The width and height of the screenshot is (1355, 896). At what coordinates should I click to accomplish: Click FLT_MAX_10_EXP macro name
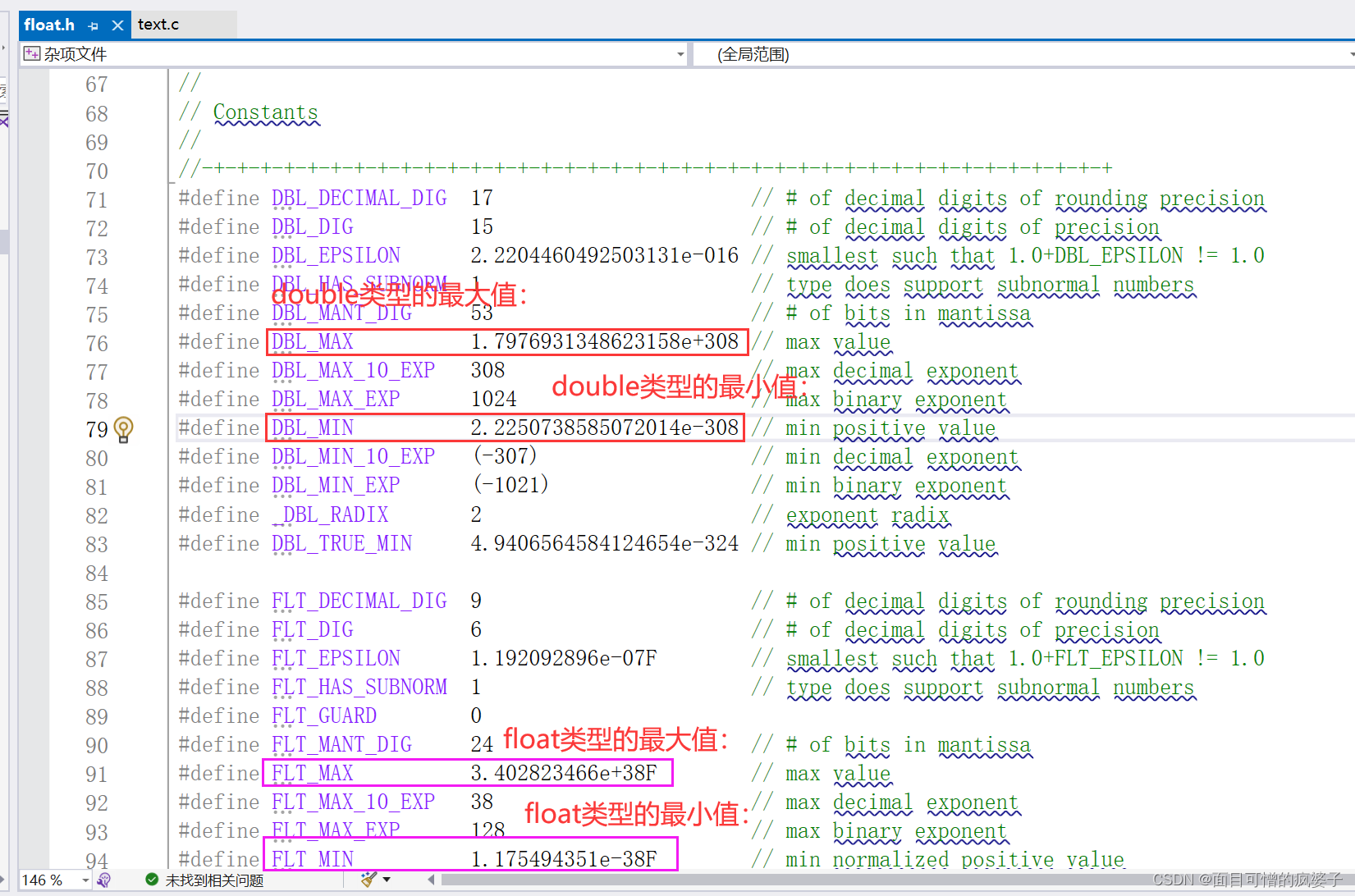[x=354, y=802]
